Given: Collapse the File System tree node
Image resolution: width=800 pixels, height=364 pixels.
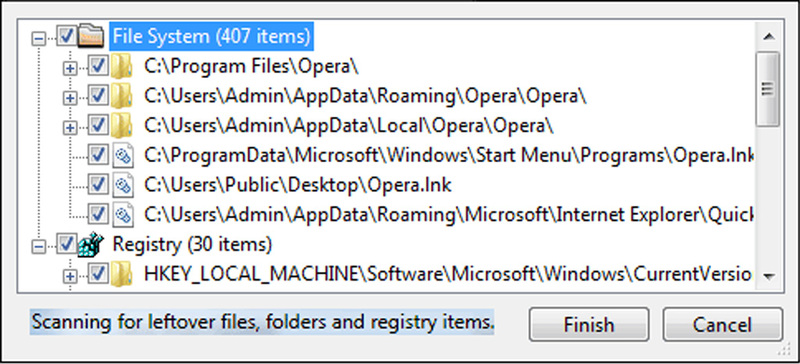Looking at the screenshot, I should pyautogui.click(x=38, y=39).
